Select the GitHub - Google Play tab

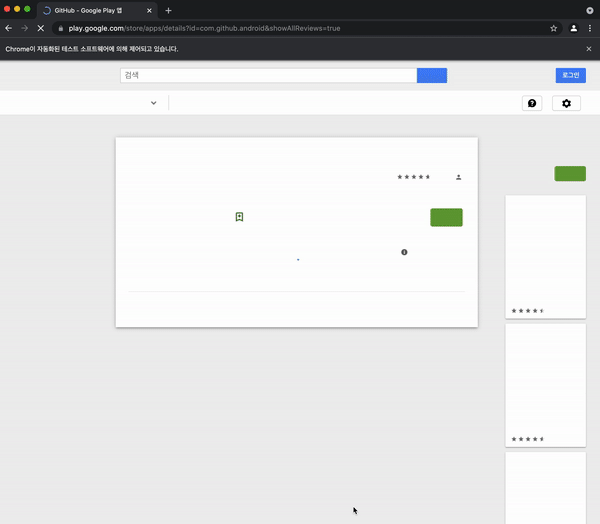click(97, 11)
